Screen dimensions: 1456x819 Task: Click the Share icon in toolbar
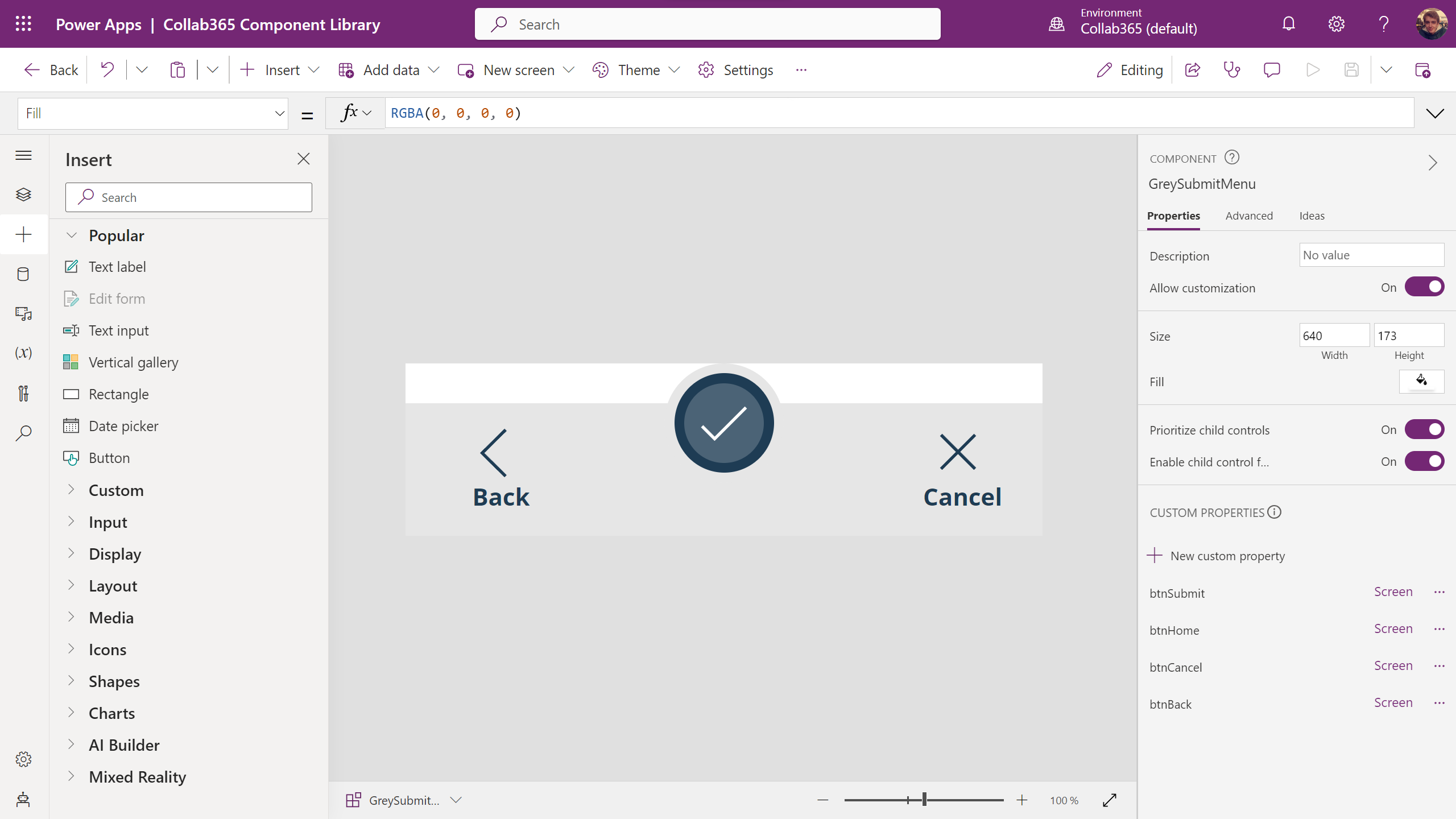tap(1193, 70)
